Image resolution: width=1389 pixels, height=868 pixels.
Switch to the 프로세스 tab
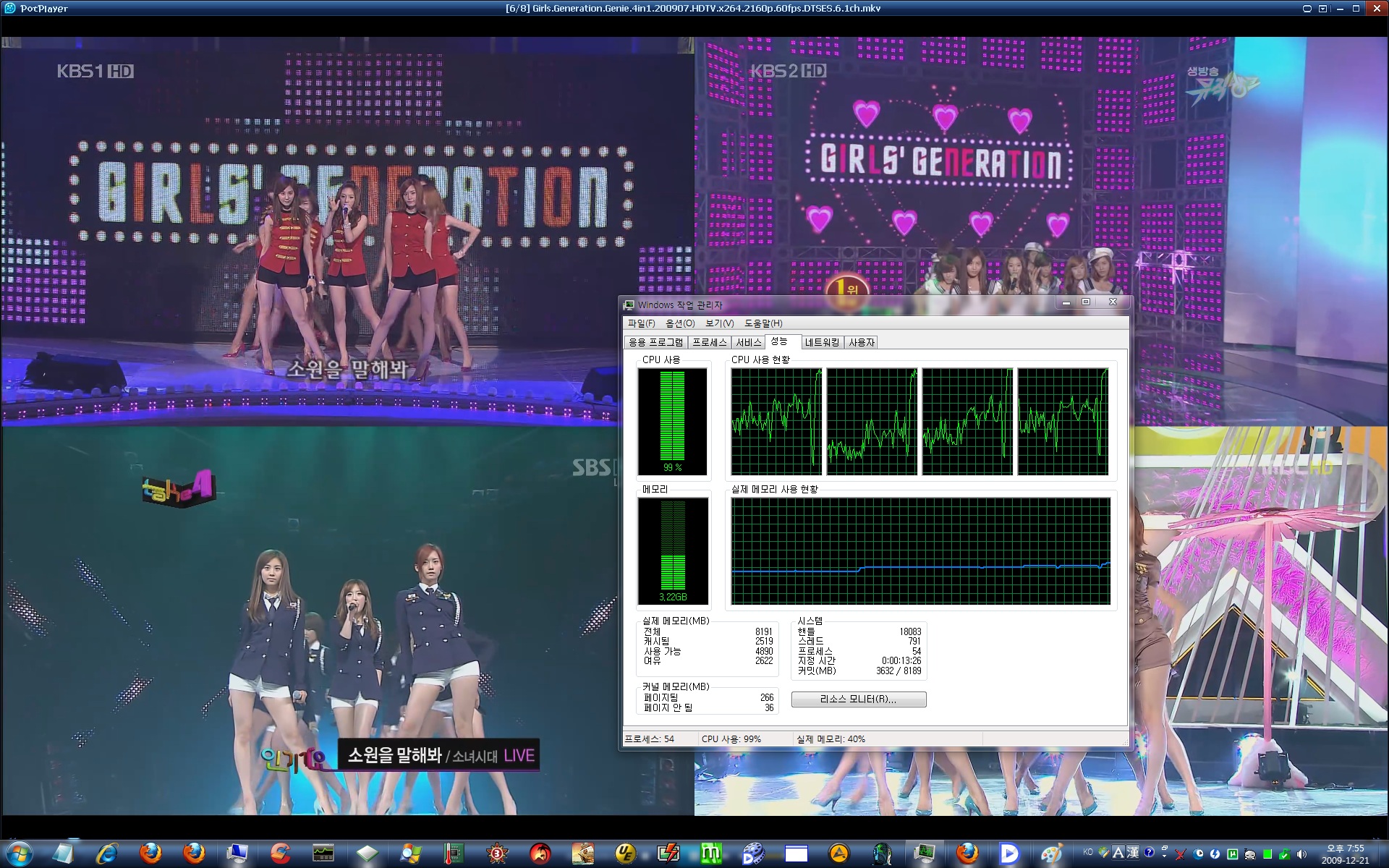click(709, 342)
